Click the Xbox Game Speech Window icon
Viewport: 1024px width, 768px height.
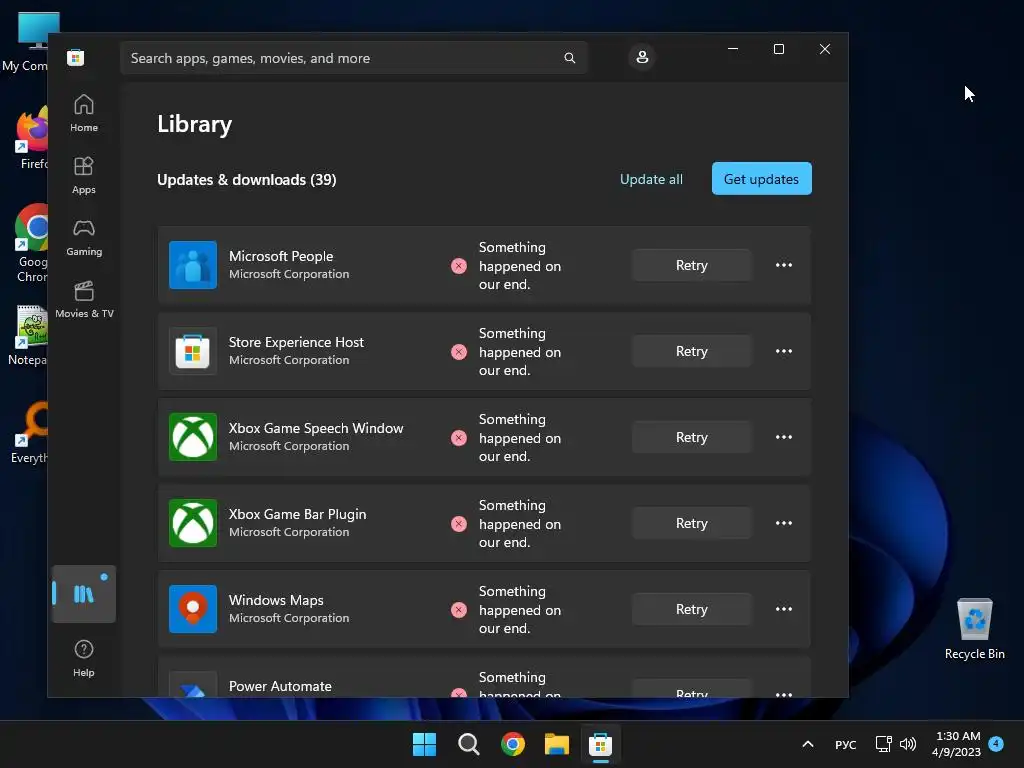coord(193,437)
